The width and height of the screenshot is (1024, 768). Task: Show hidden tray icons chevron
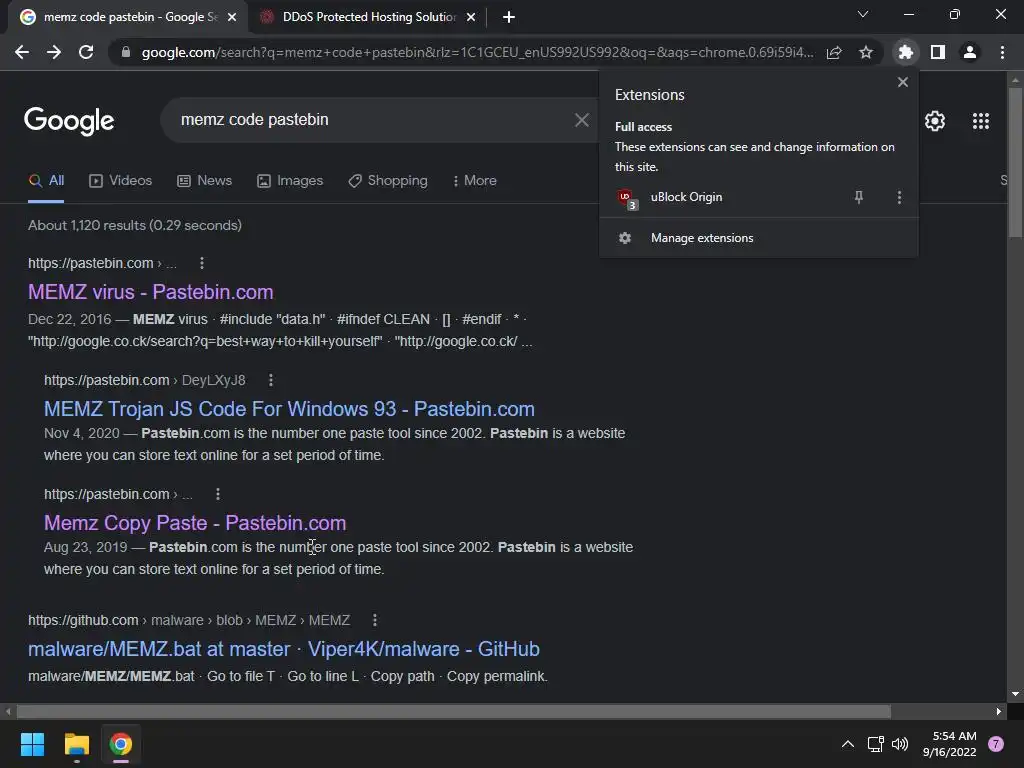(x=848, y=744)
